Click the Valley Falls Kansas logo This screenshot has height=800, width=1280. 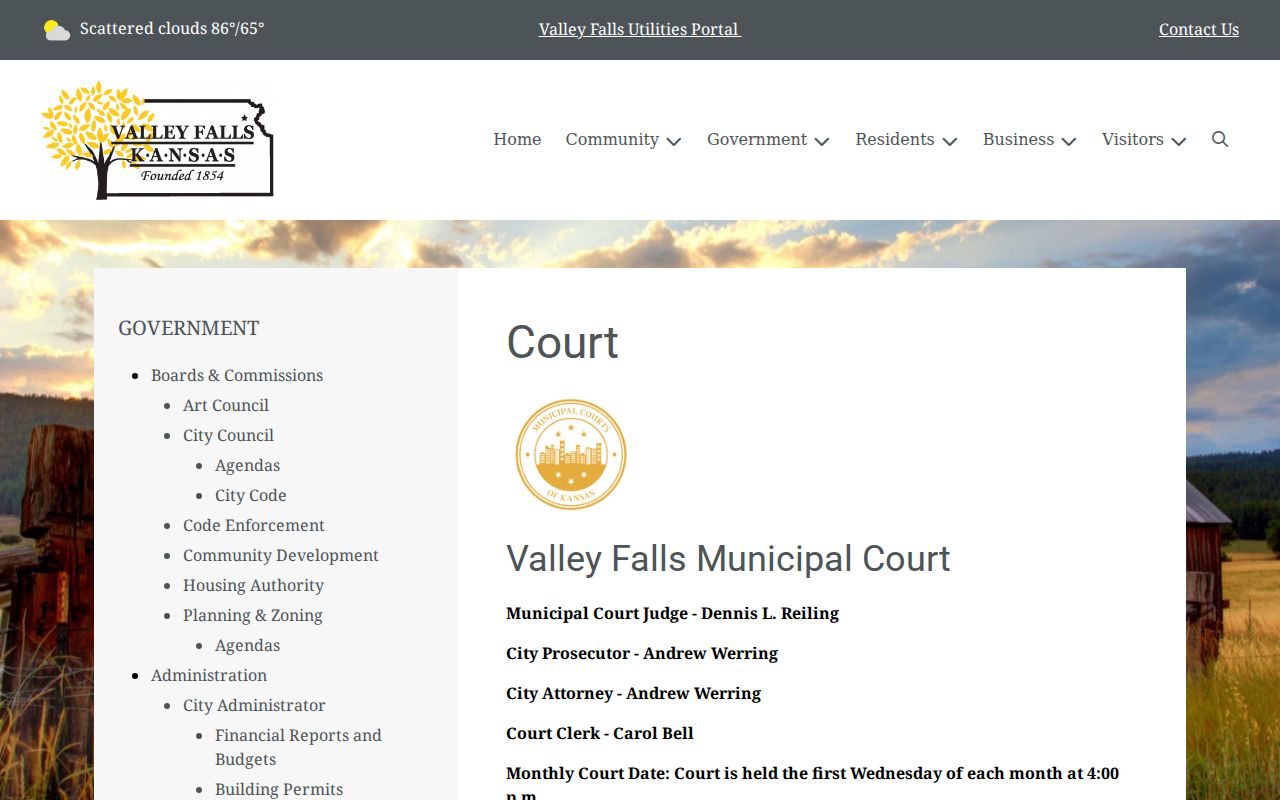coord(157,140)
